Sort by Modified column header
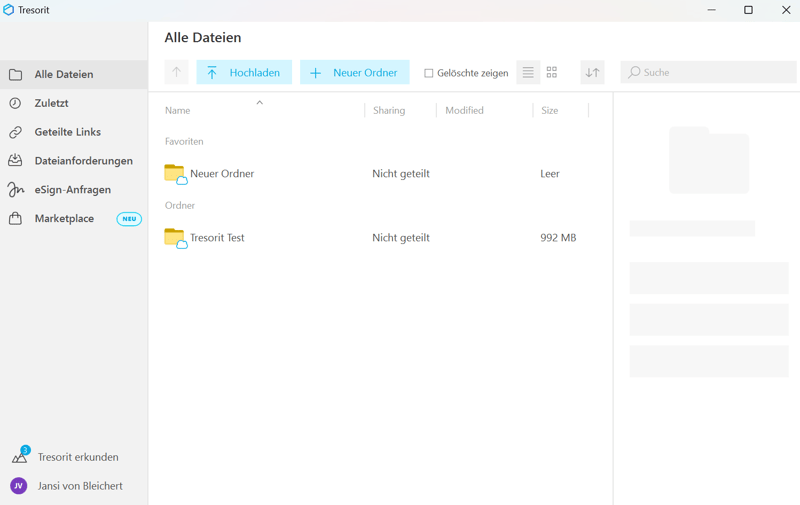The height and width of the screenshot is (505, 800). point(464,110)
